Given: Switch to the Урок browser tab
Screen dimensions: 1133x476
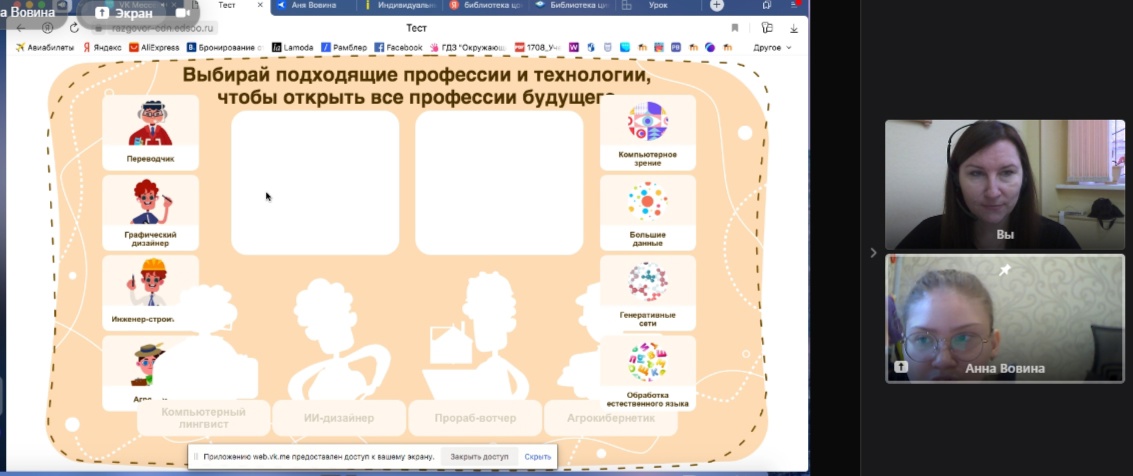Looking at the screenshot, I should (x=656, y=6).
